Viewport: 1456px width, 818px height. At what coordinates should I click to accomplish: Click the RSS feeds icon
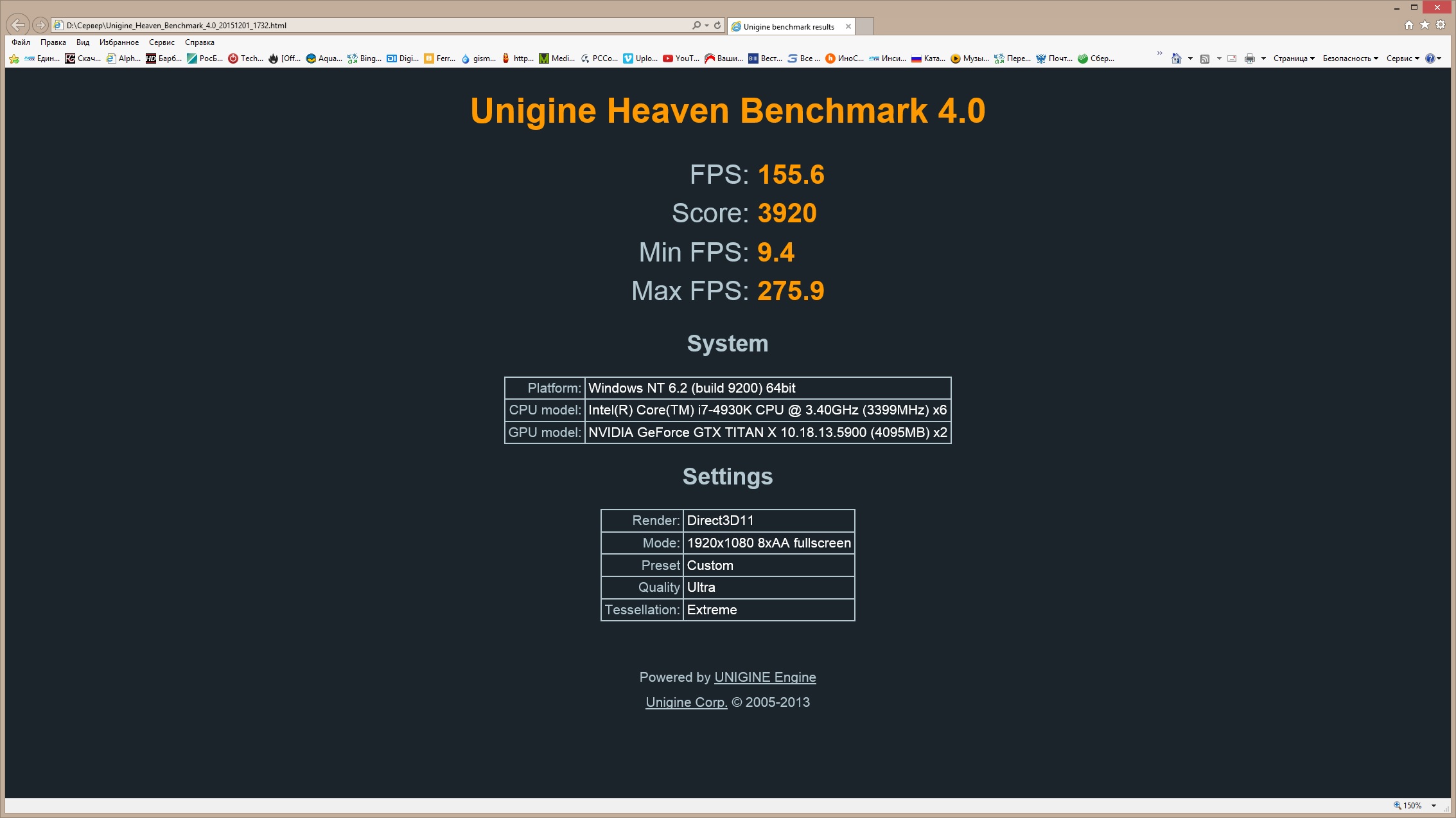[1205, 58]
